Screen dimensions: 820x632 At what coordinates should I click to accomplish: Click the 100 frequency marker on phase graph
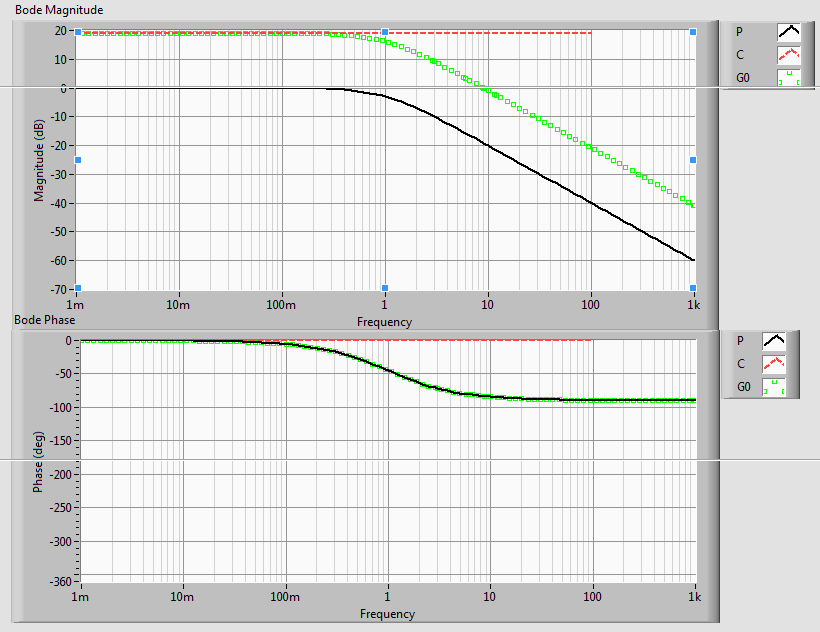(592, 596)
